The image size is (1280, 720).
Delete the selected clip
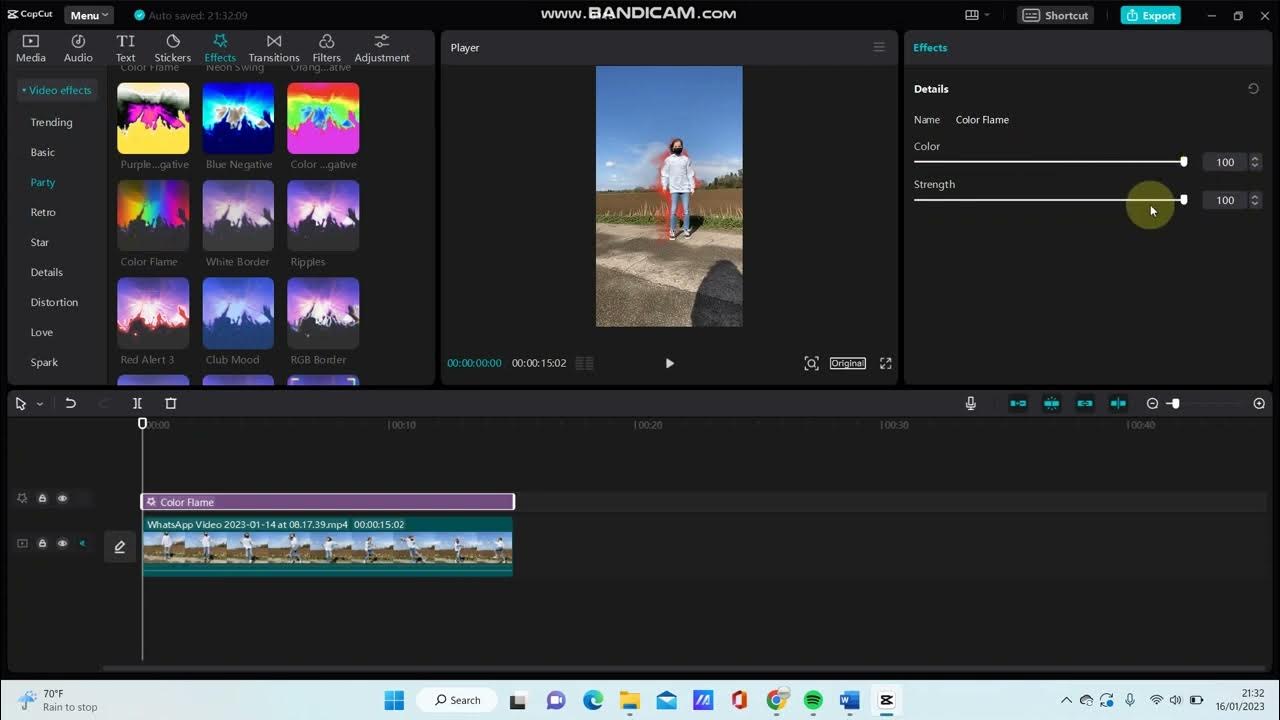(x=170, y=403)
